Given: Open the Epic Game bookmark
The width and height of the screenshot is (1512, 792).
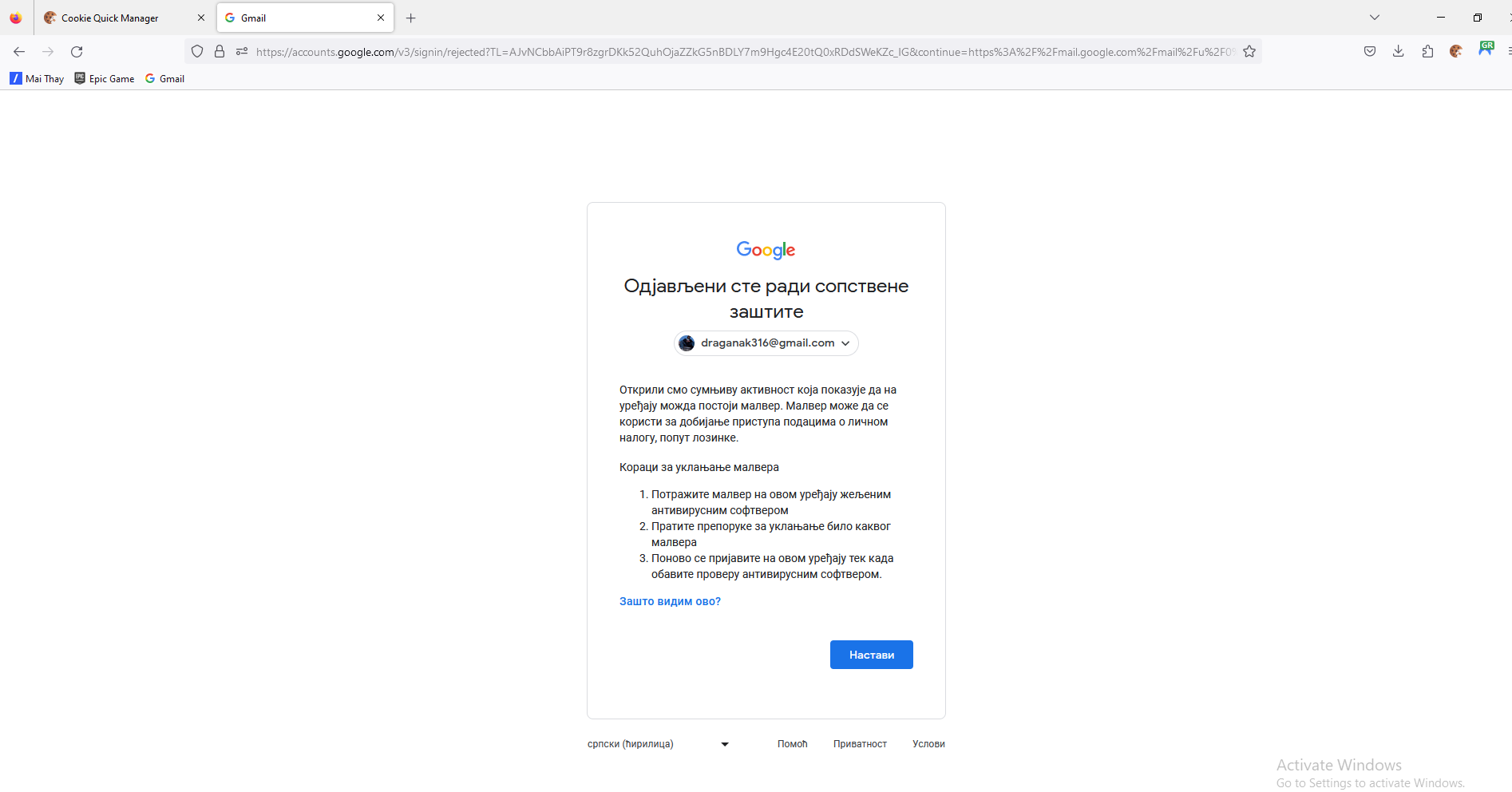Looking at the screenshot, I should pyautogui.click(x=105, y=78).
